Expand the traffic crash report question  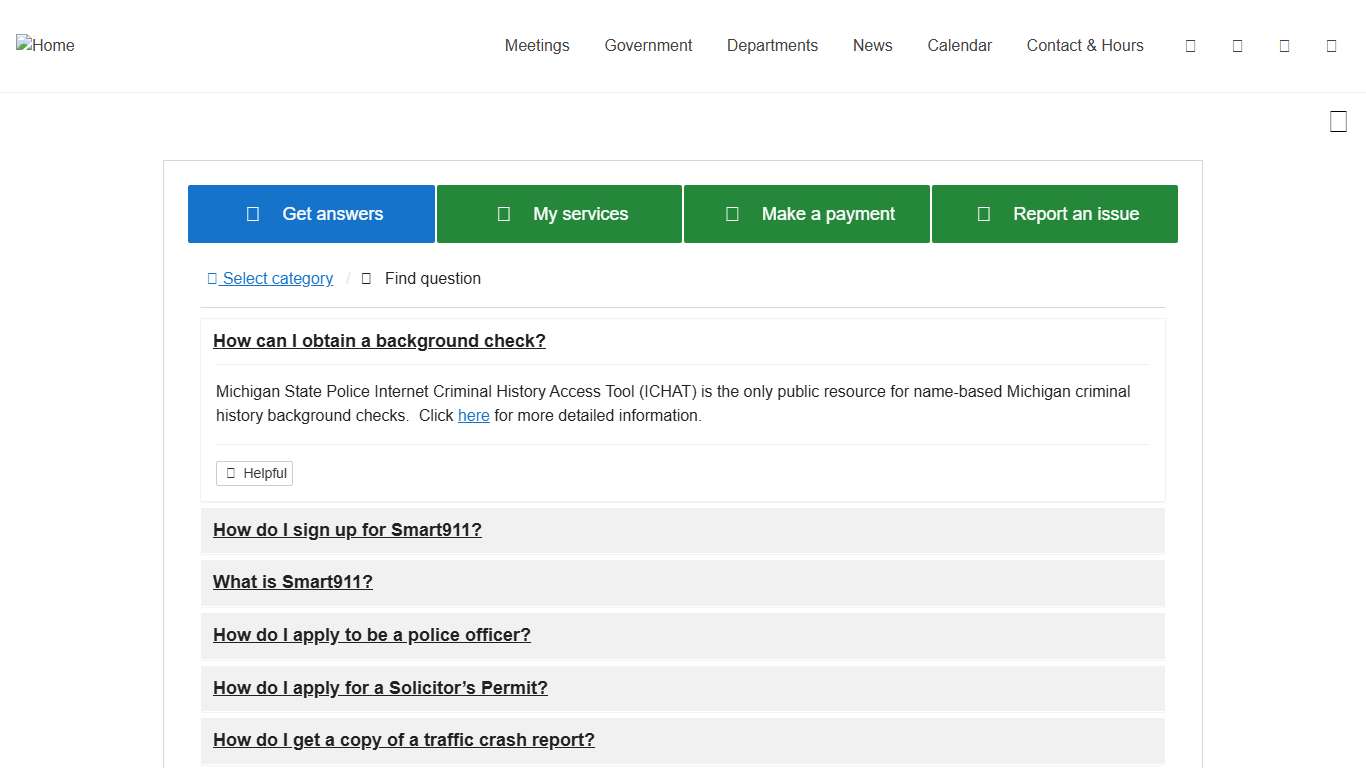pos(404,740)
